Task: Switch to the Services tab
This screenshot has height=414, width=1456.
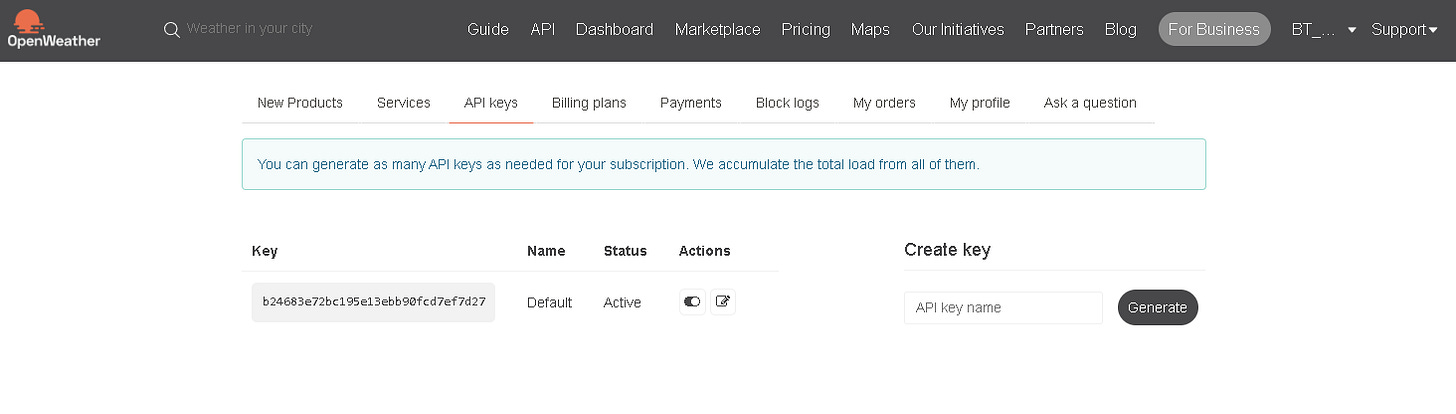Action: pyautogui.click(x=404, y=102)
